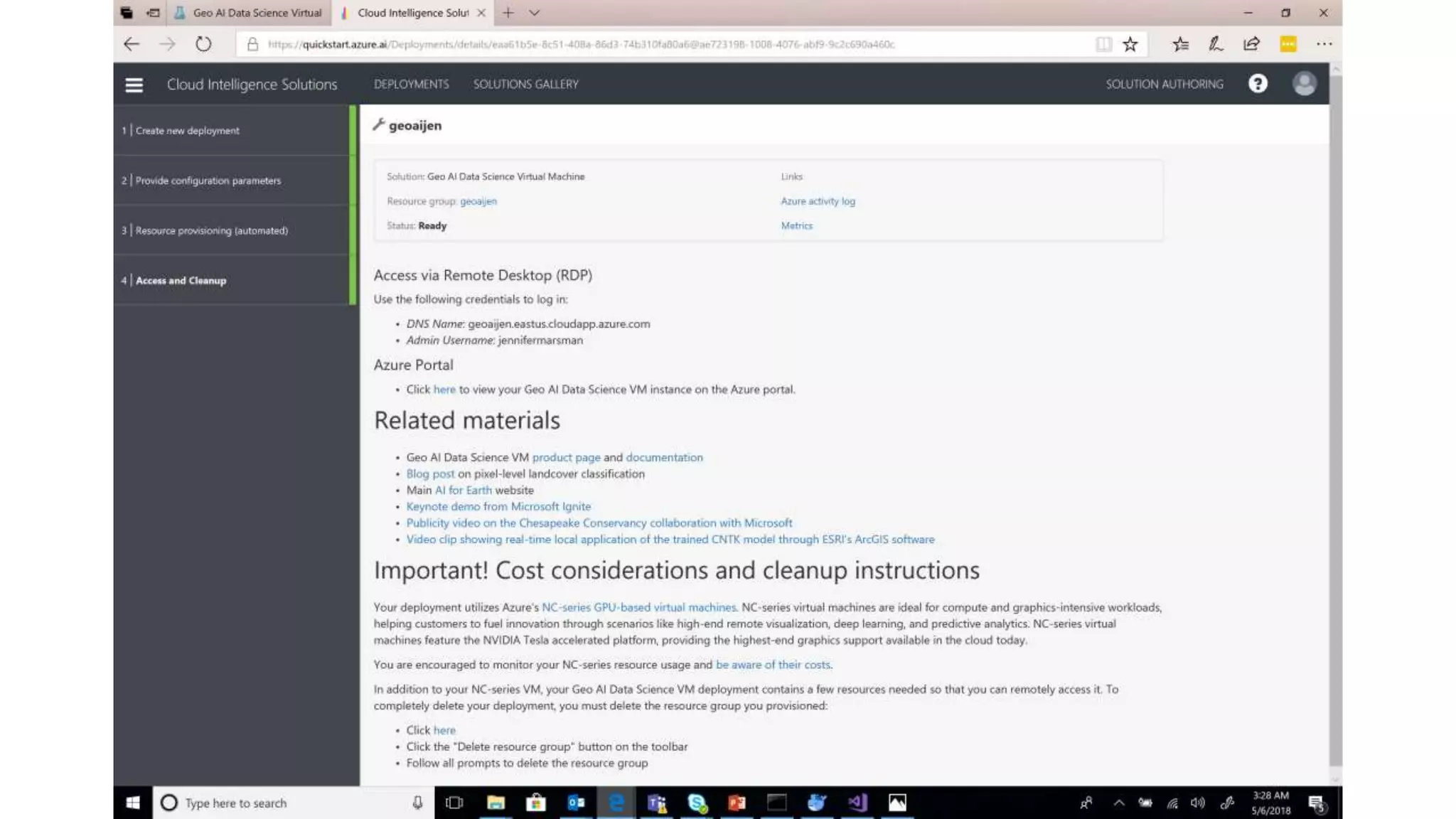This screenshot has height=819, width=1456.
Task: Open the user account avatar
Action: pyautogui.click(x=1304, y=84)
